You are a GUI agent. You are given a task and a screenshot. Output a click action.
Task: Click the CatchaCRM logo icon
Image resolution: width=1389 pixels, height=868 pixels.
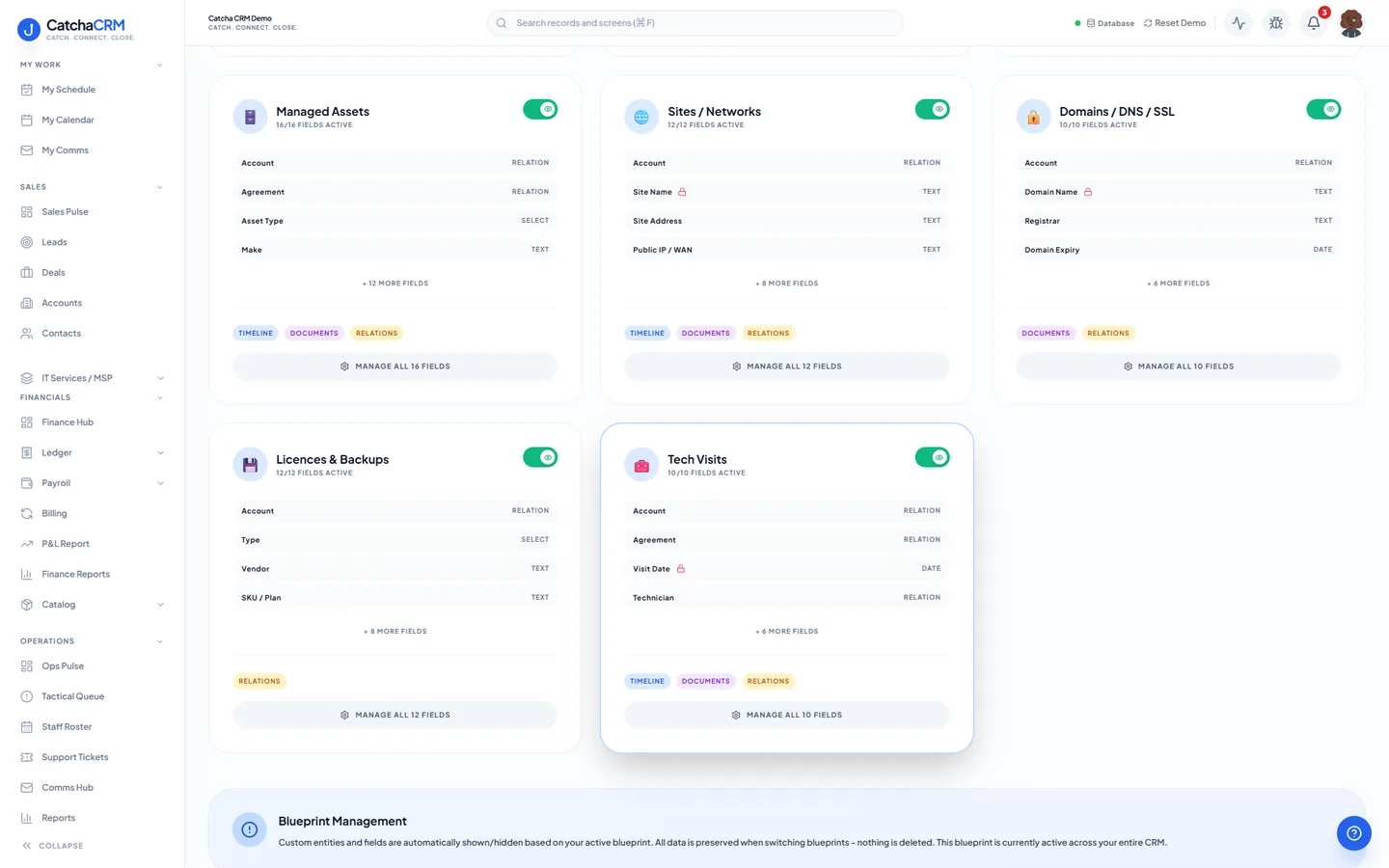(29, 30)
